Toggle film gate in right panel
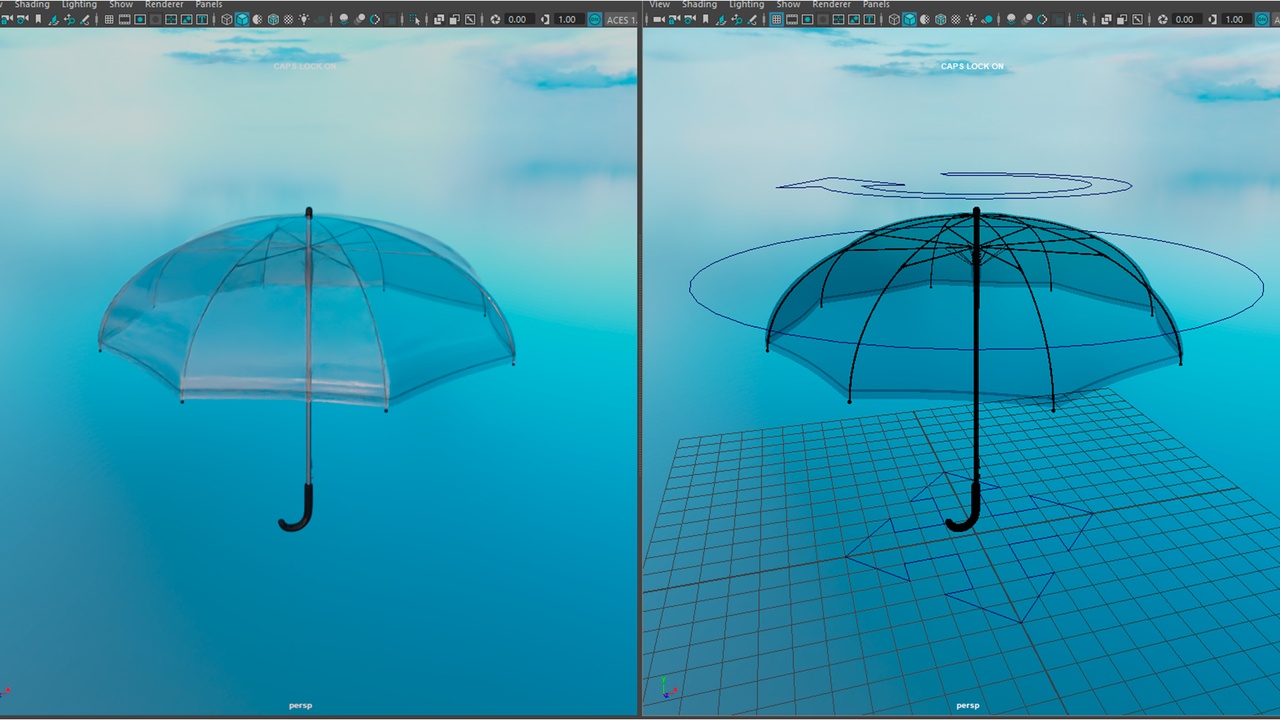Image resolution: width=1280 pixels, height=720 pixels. point(791,19)
